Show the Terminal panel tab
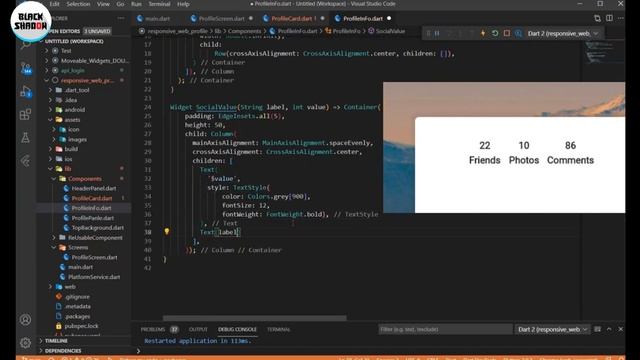Screen dimensions: 640x360 [x=279, y=329]
